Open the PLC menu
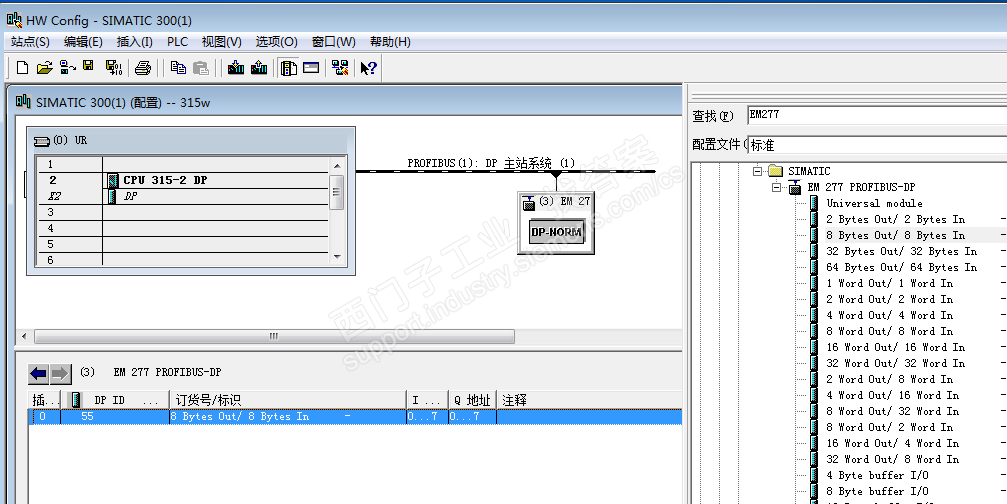1007x504 pixels. pos(177,42)
